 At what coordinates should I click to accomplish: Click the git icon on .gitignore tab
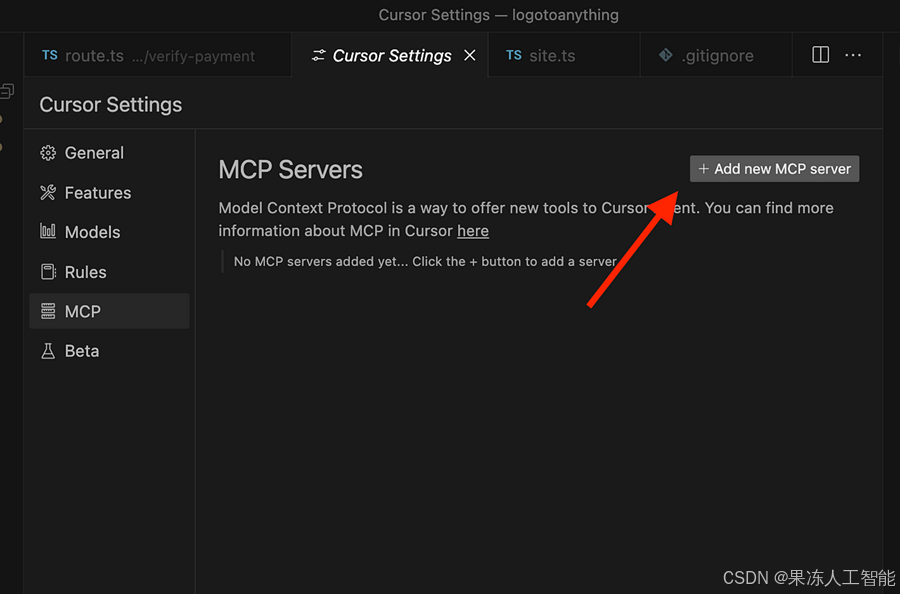tap(666, 55)
